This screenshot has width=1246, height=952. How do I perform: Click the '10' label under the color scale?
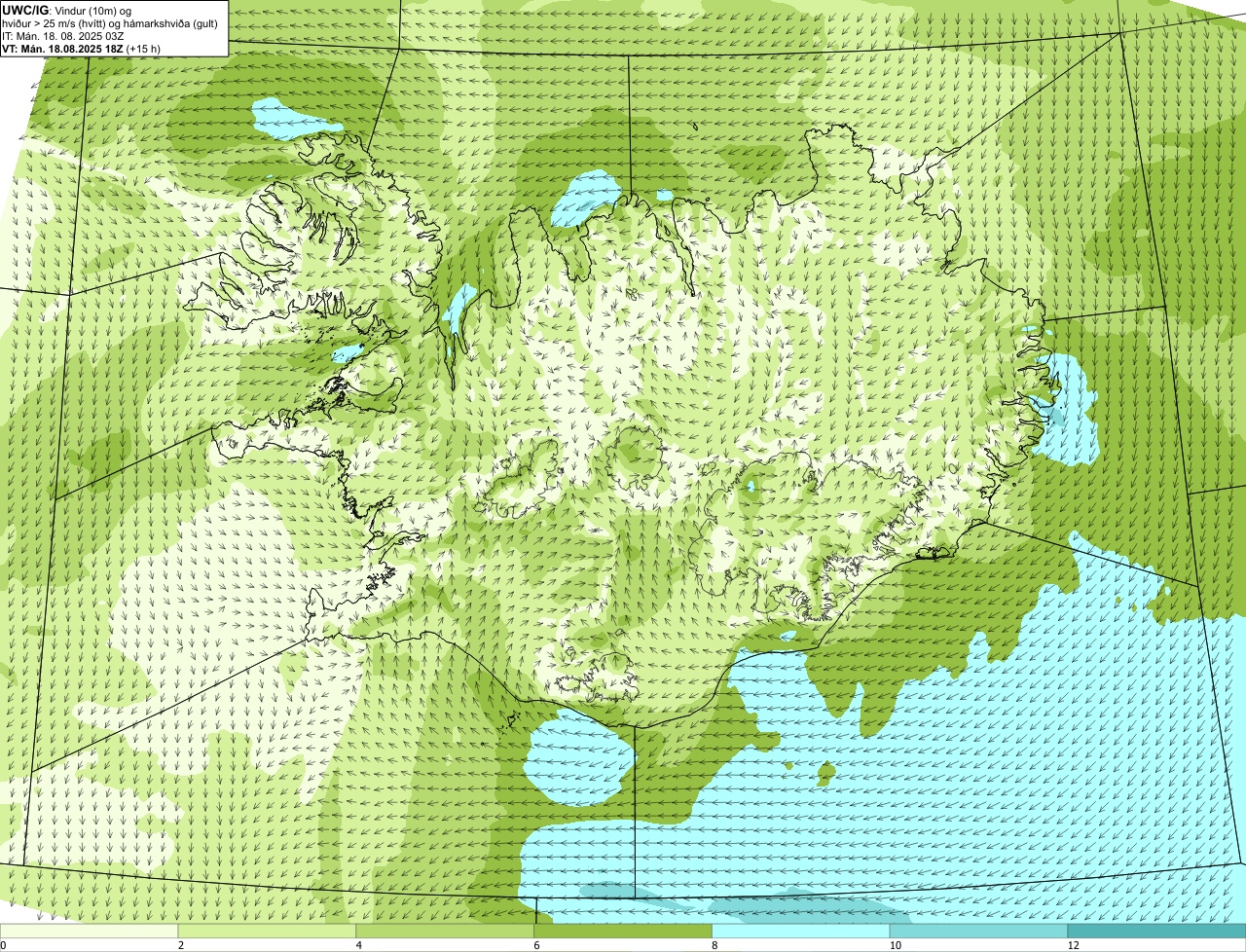coord(894,945)
